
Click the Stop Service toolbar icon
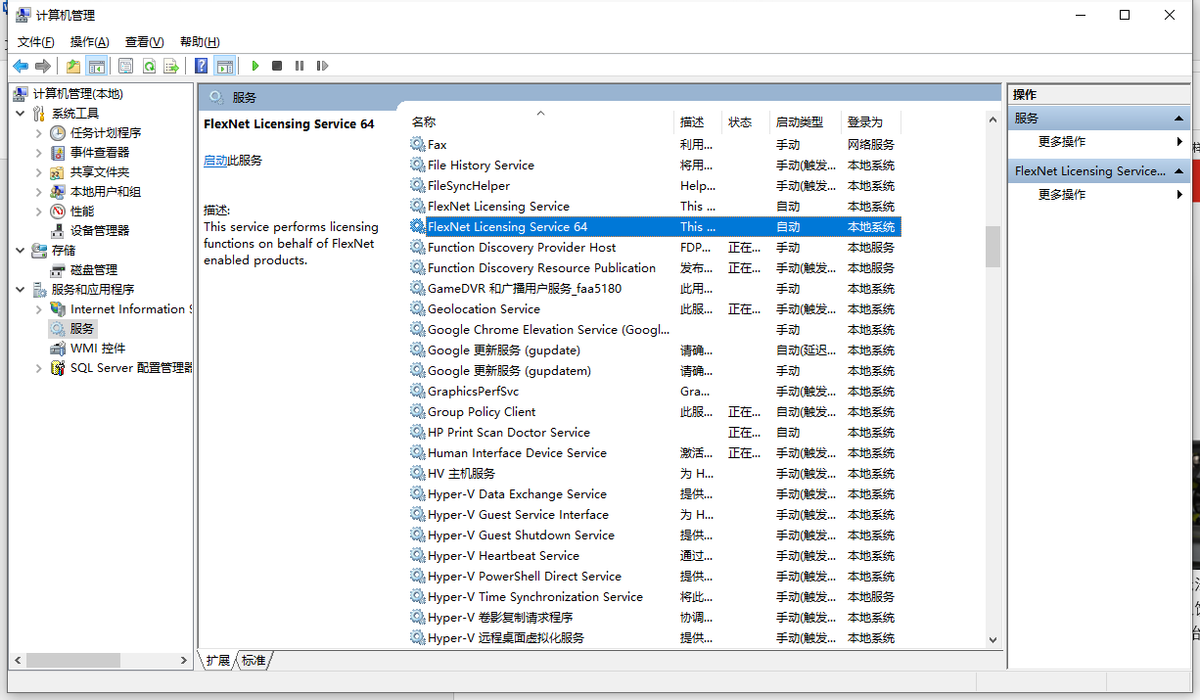pyautogui.click(x=277, y=66)
